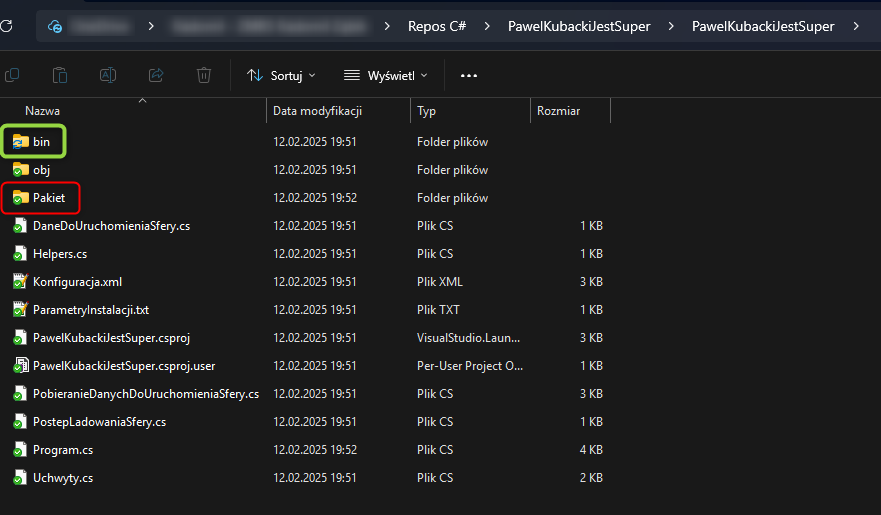Select the Program.cs file

(63, 450)
